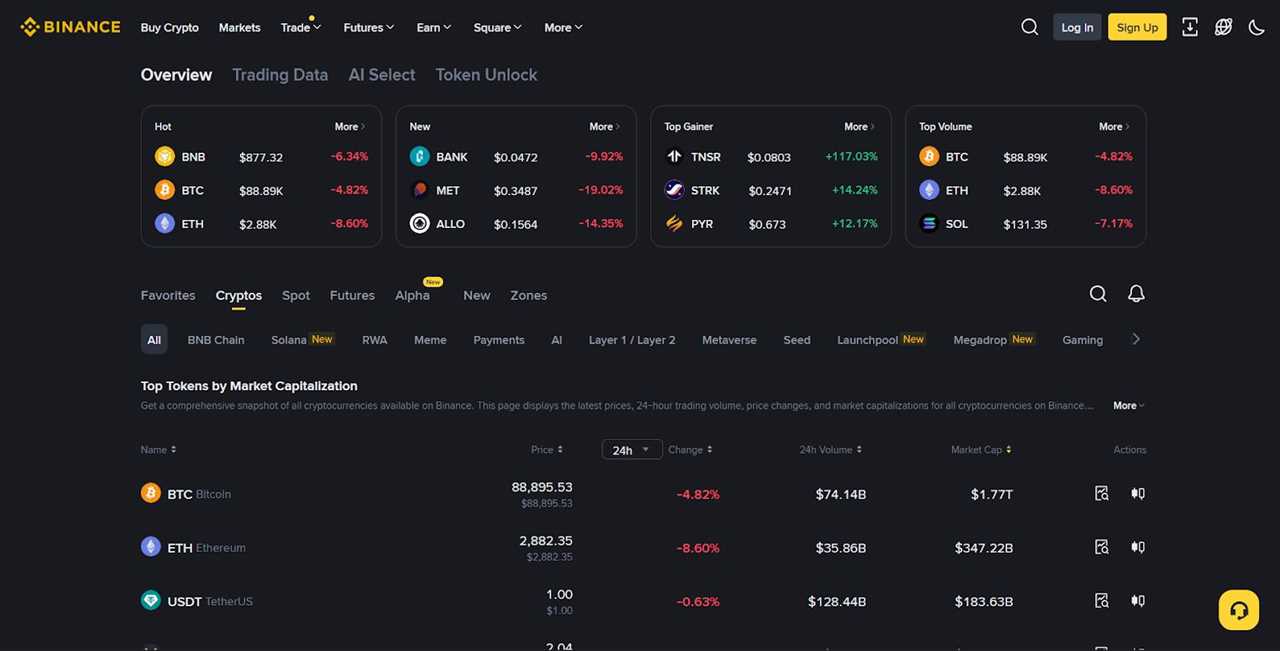Open search from the top navigation bar
The image size is (1280, 651).
tap(1030, 27)
